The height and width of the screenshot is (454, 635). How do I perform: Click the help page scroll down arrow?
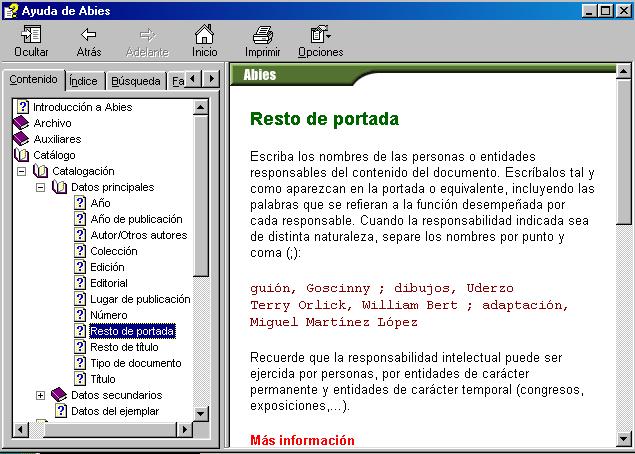624,439
